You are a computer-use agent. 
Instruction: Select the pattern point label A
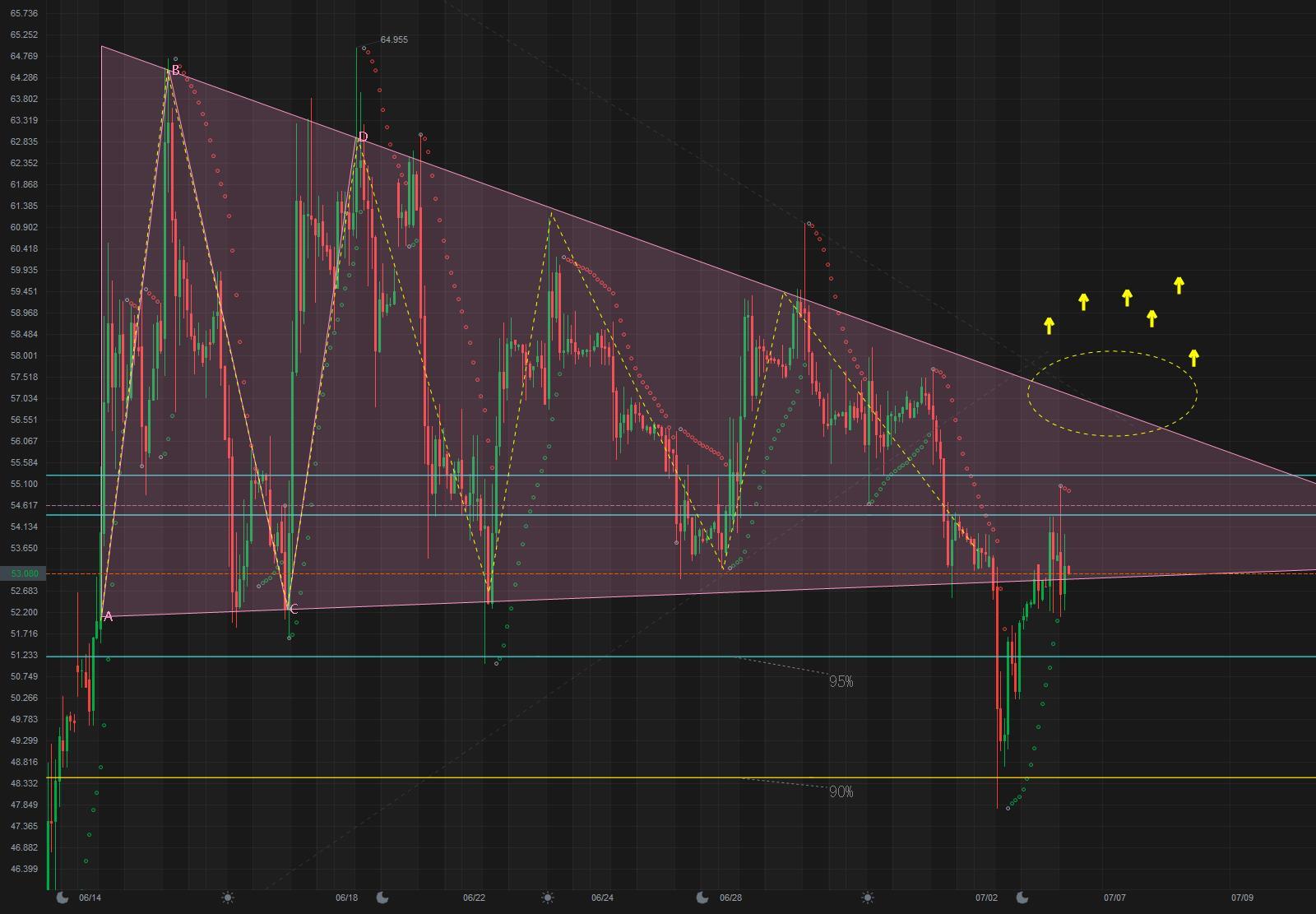pyautogui.click(x=108, y=617)
